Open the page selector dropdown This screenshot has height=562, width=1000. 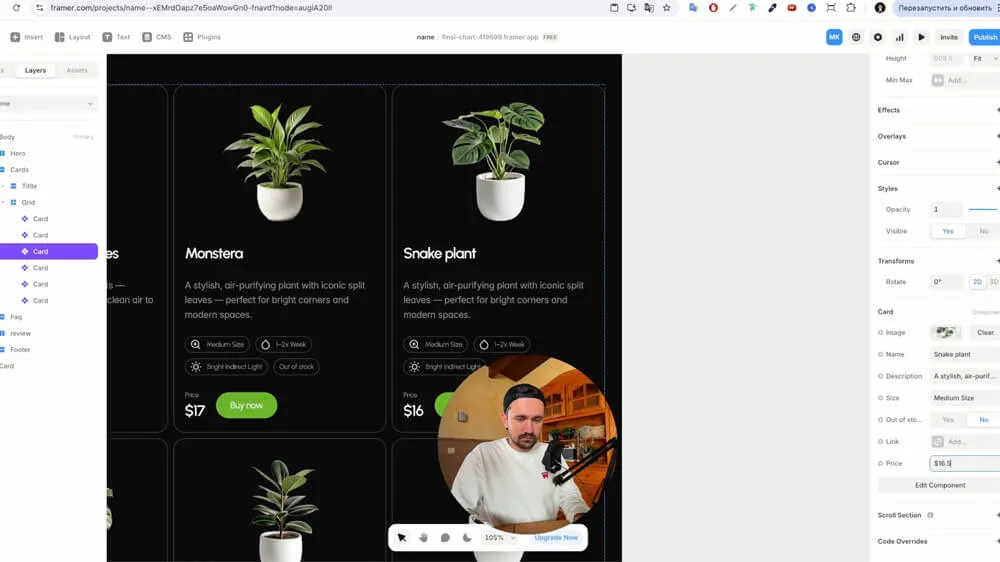[48, 103]
